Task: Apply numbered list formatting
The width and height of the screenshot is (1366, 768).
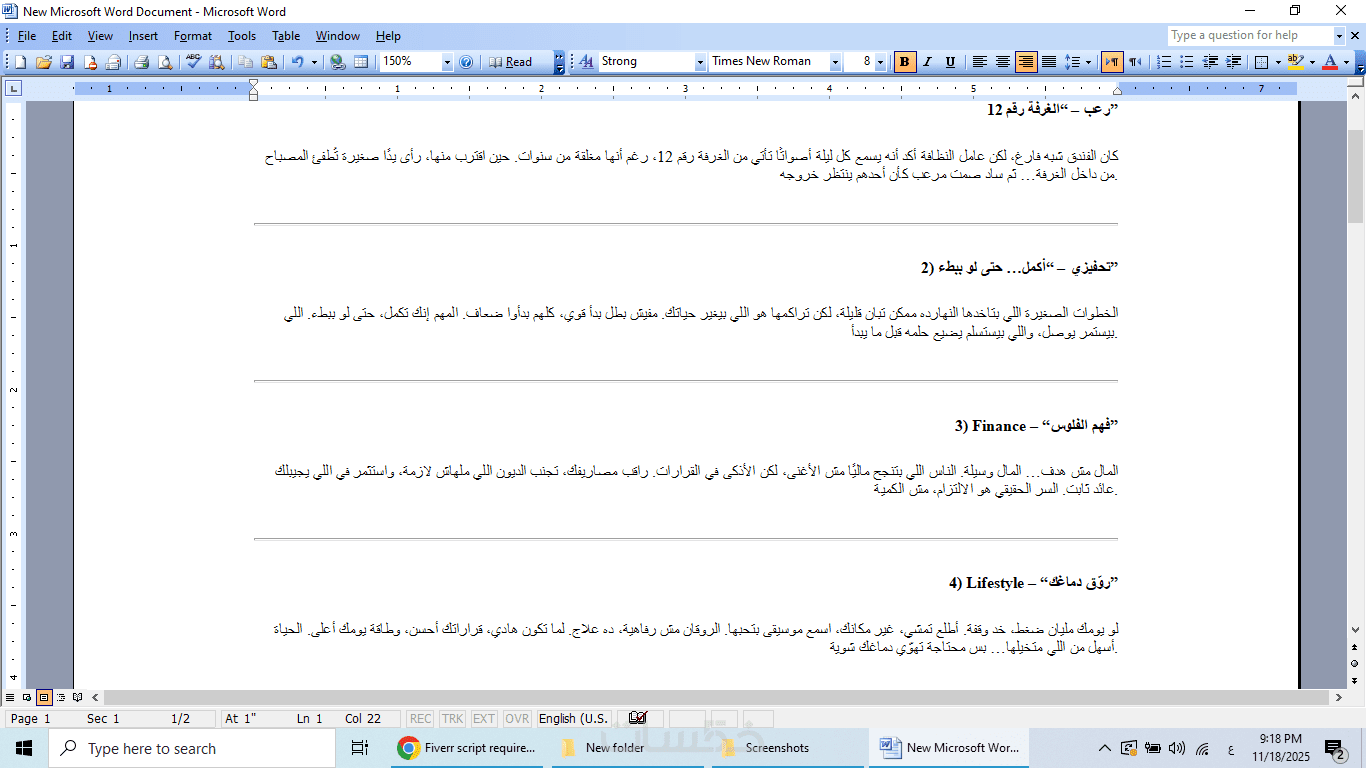Action: [x=1164, y=62]
